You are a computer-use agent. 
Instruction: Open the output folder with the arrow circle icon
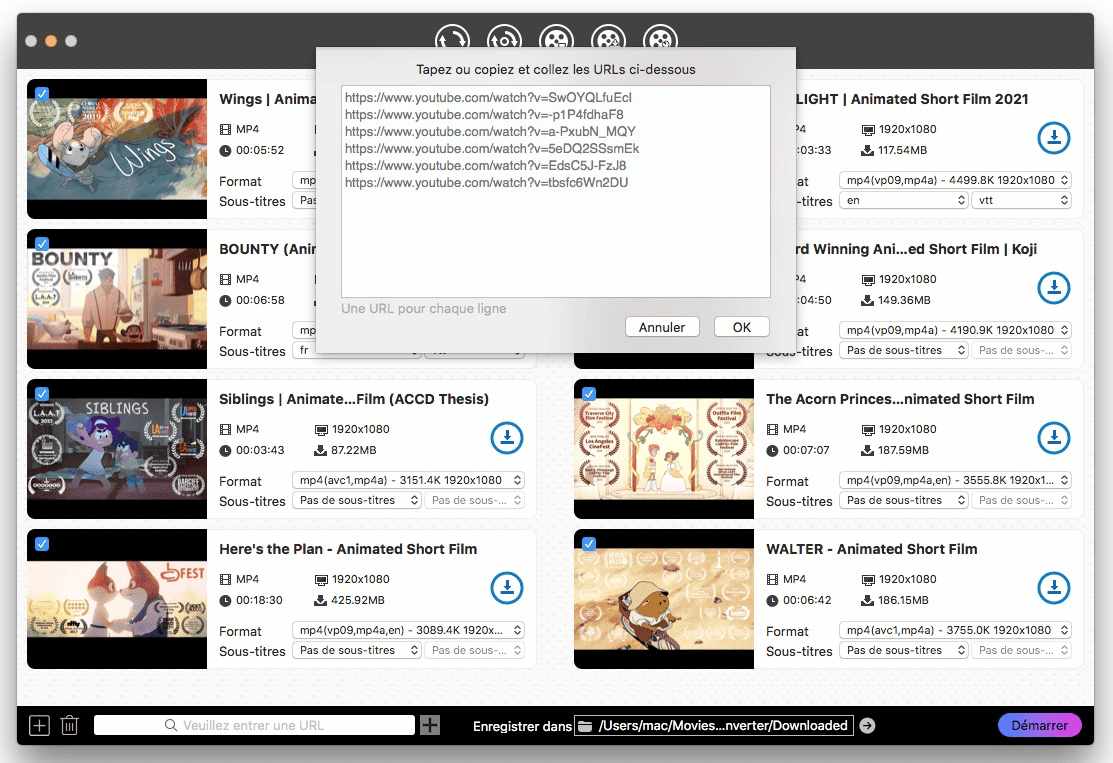point(867,725)
